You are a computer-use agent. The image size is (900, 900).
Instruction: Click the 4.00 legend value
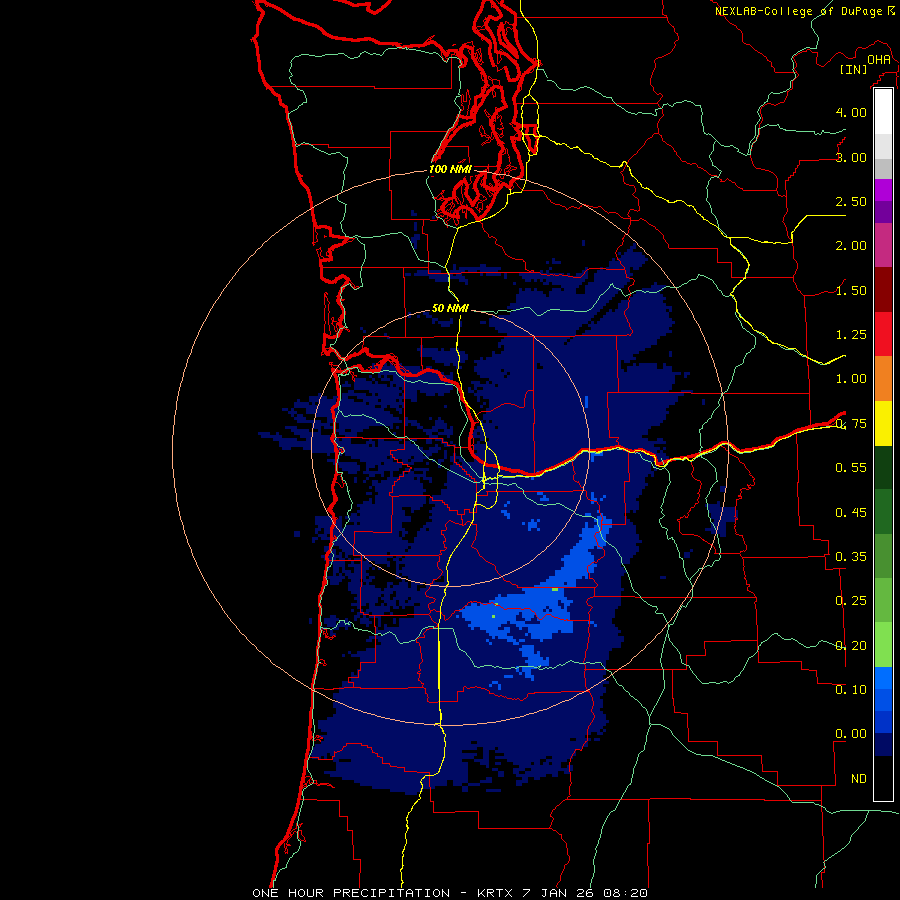[851, 112]
